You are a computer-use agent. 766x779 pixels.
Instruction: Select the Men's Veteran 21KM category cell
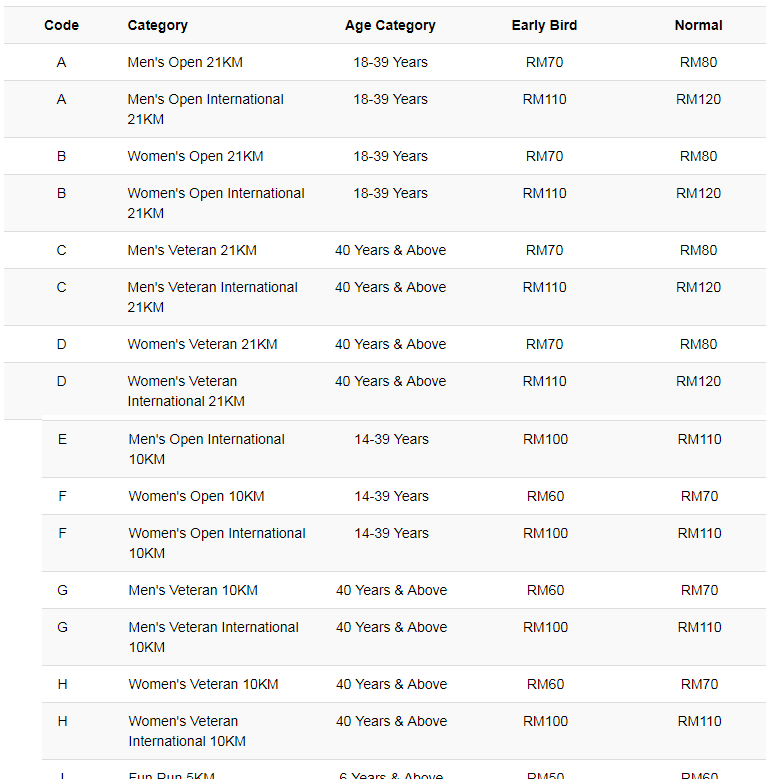pos(192,250)
